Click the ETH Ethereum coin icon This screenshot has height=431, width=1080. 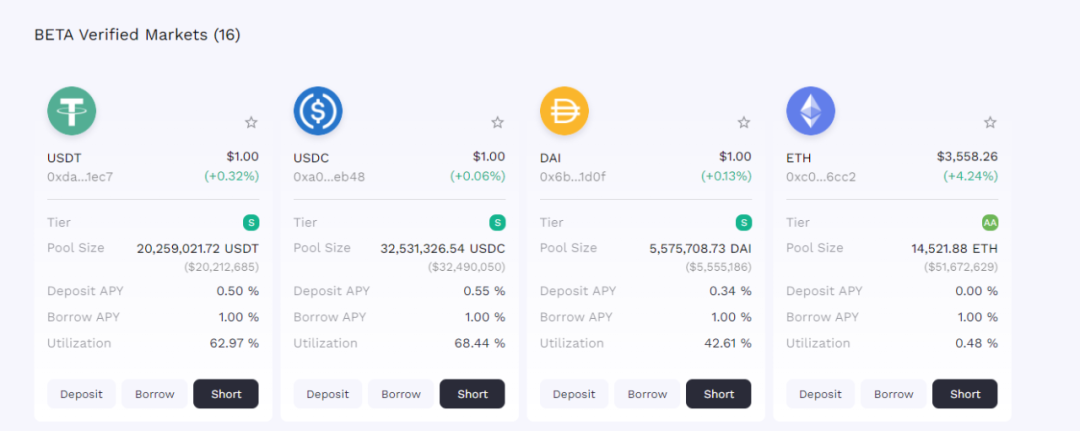pyautogui.click(x=810, y=110)
